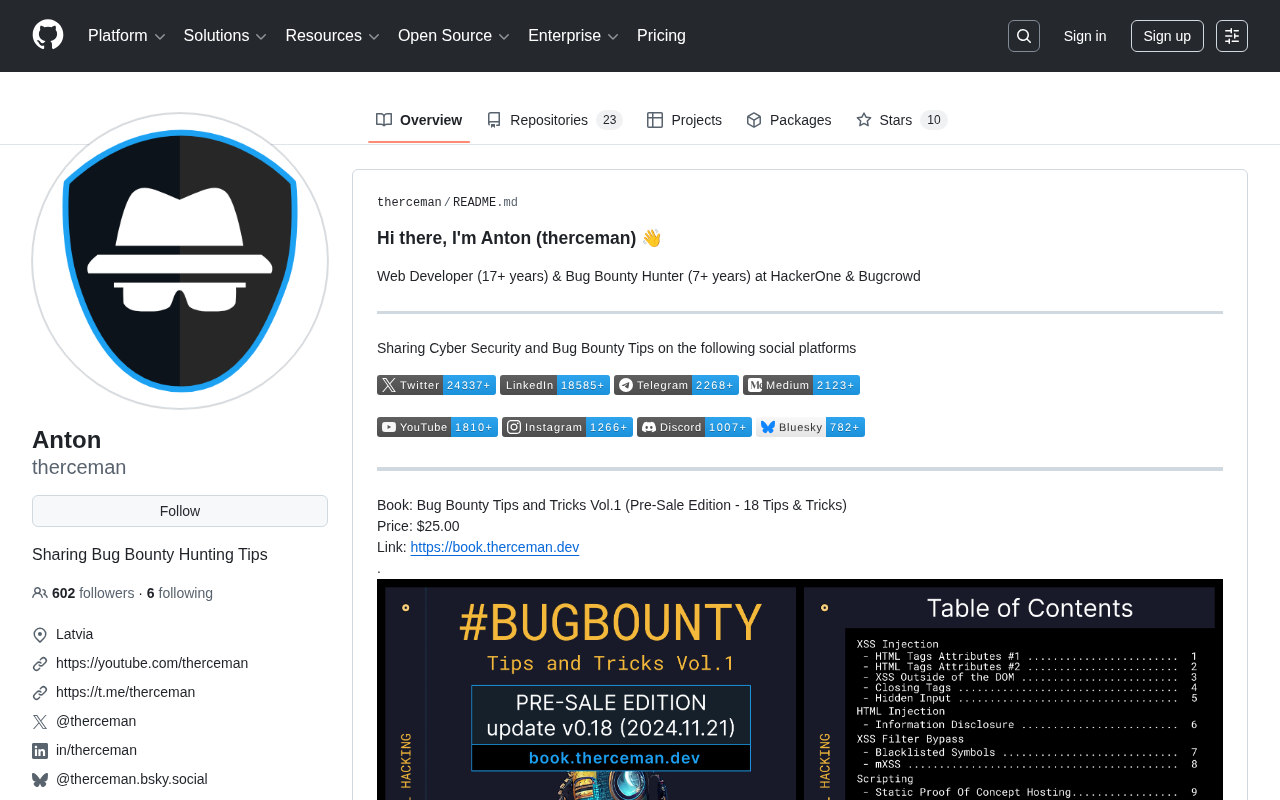Viewport: 1280px width, 800px height.
Task: Follow the user Anton
Action: [180, 511]
